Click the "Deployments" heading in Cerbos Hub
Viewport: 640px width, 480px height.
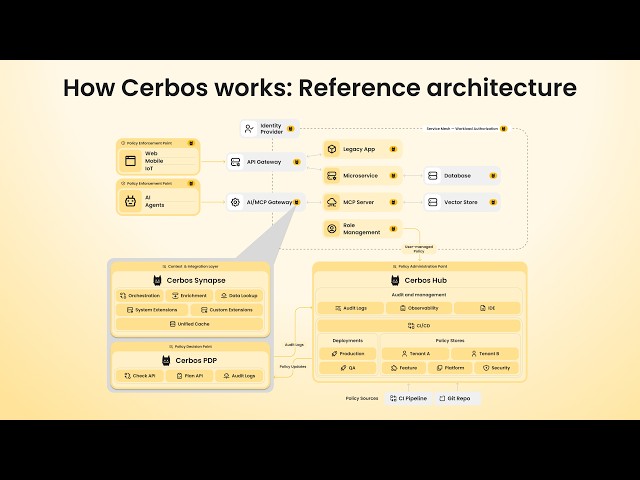348,340
